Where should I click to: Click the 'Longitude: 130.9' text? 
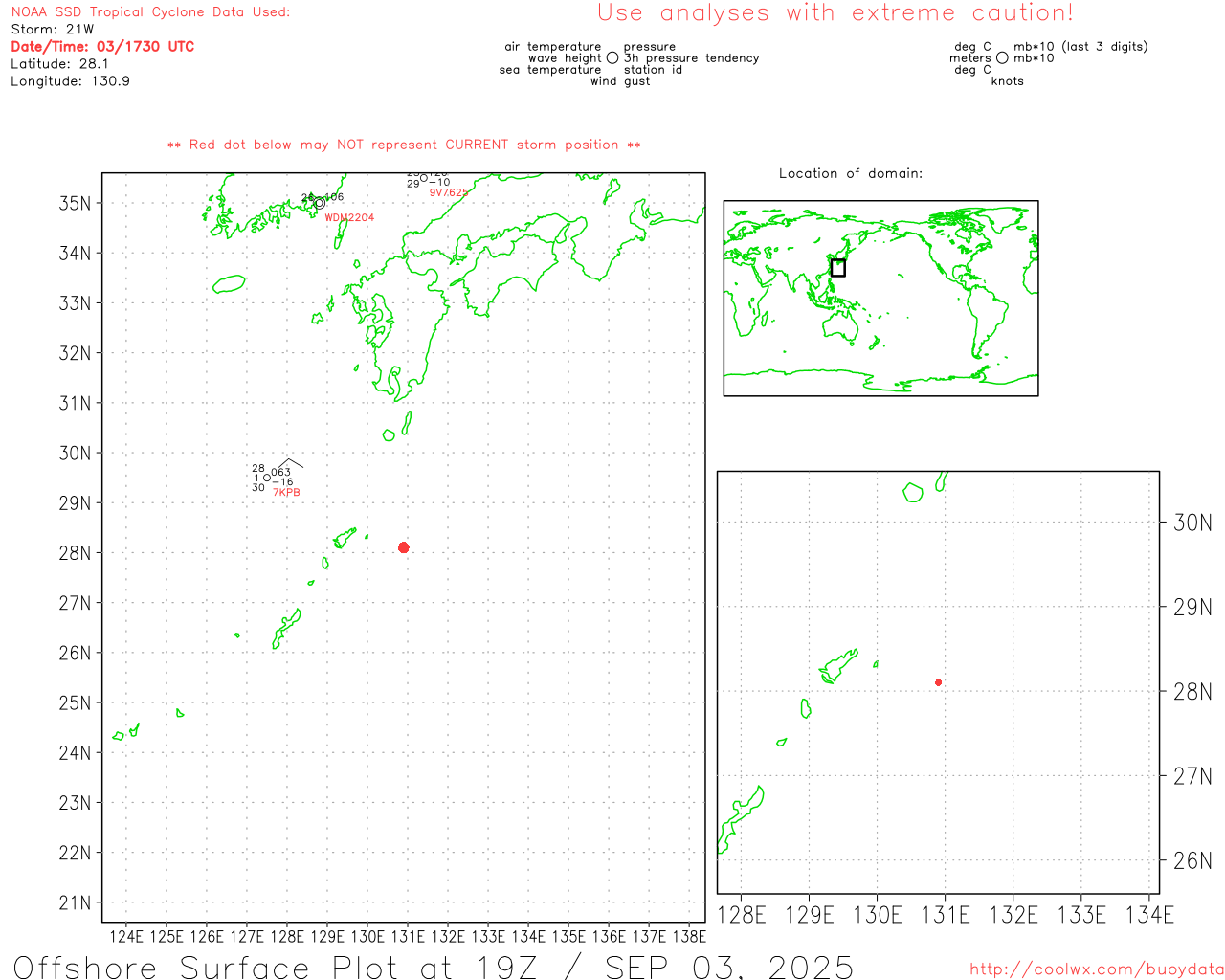(x=70, y=81)
